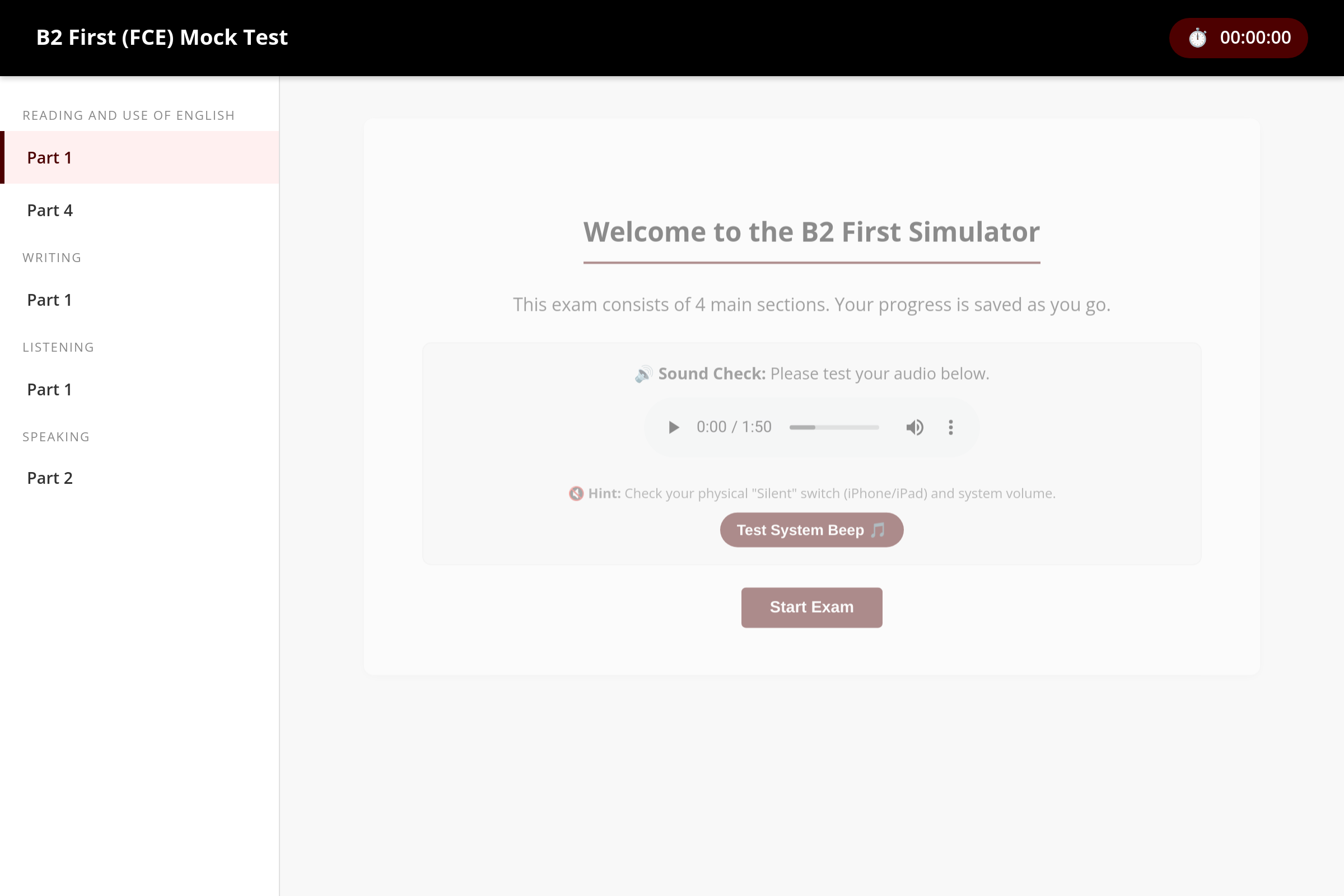
Task: Click the Test System Beep button
Action: tap(811, 530)
